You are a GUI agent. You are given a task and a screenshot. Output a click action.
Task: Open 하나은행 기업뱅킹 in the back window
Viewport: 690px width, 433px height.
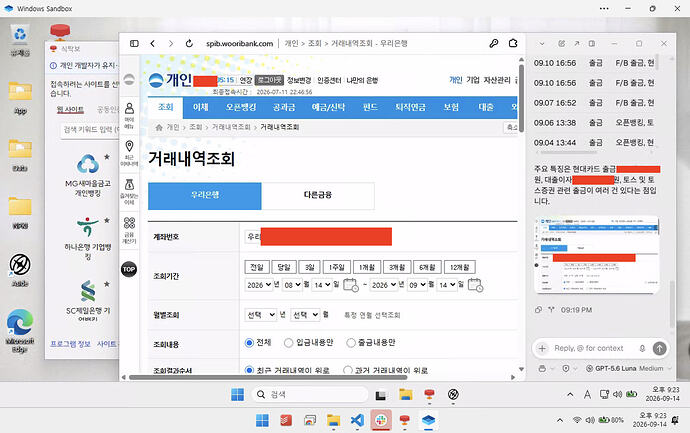click(88, 239)
